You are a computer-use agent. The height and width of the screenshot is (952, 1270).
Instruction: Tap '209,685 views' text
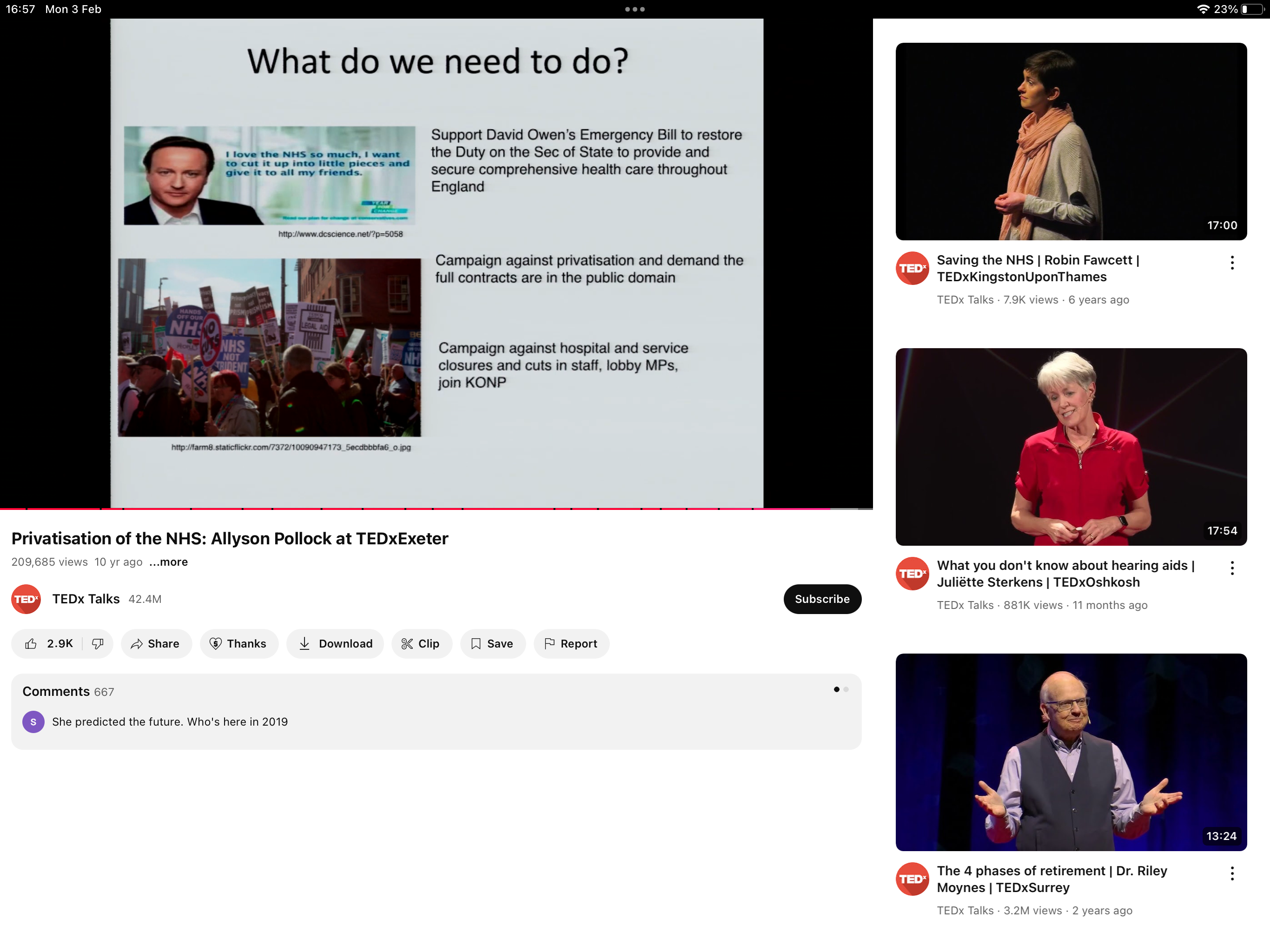[49, 562]
